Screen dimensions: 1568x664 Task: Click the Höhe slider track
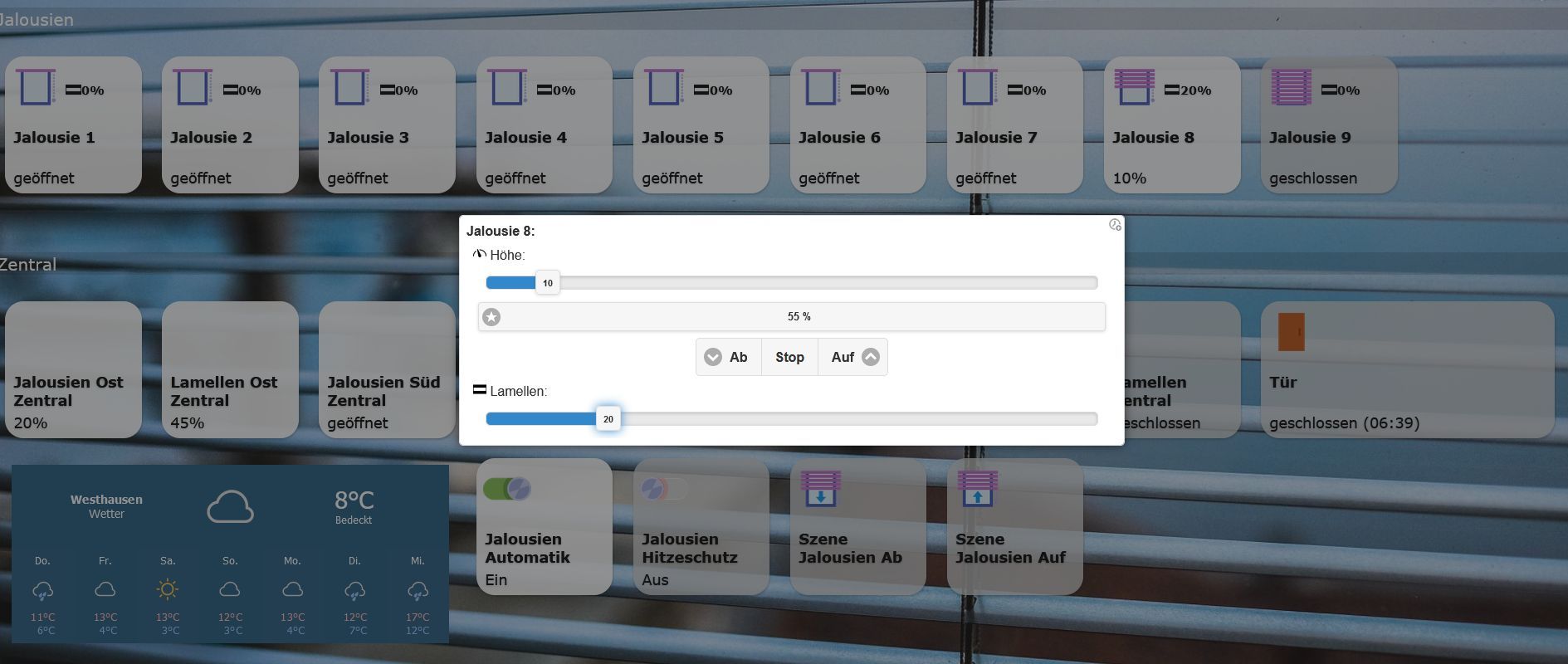pos(792,283)
